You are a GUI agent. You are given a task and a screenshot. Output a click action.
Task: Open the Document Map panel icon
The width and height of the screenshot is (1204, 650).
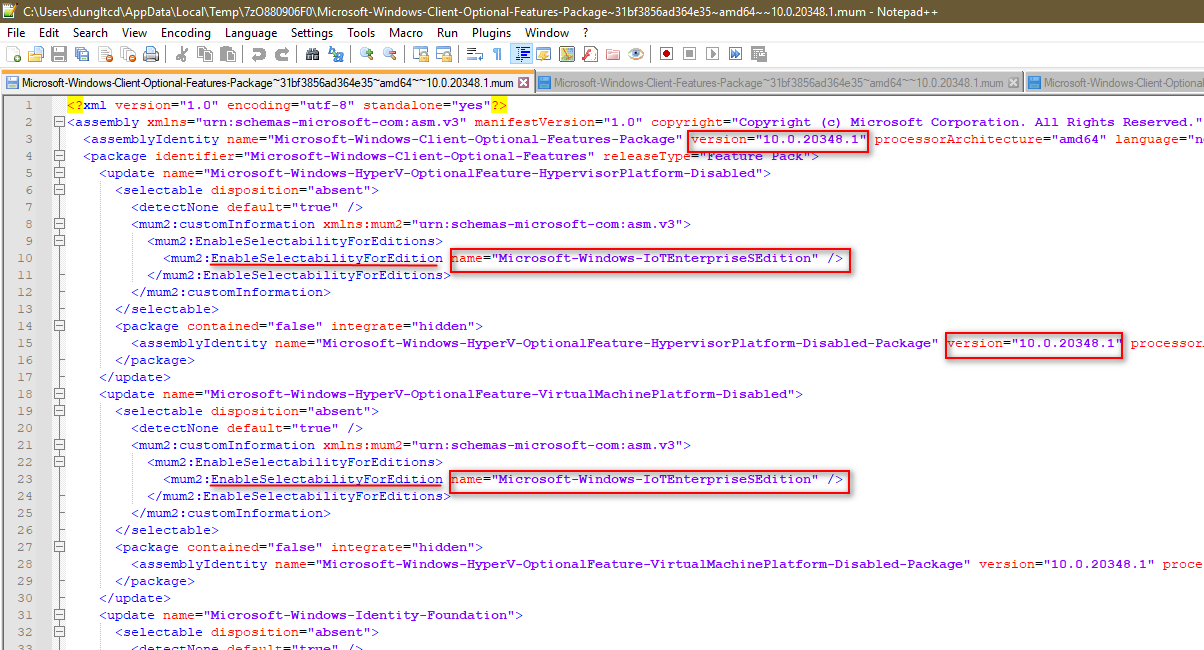(567, 53)
